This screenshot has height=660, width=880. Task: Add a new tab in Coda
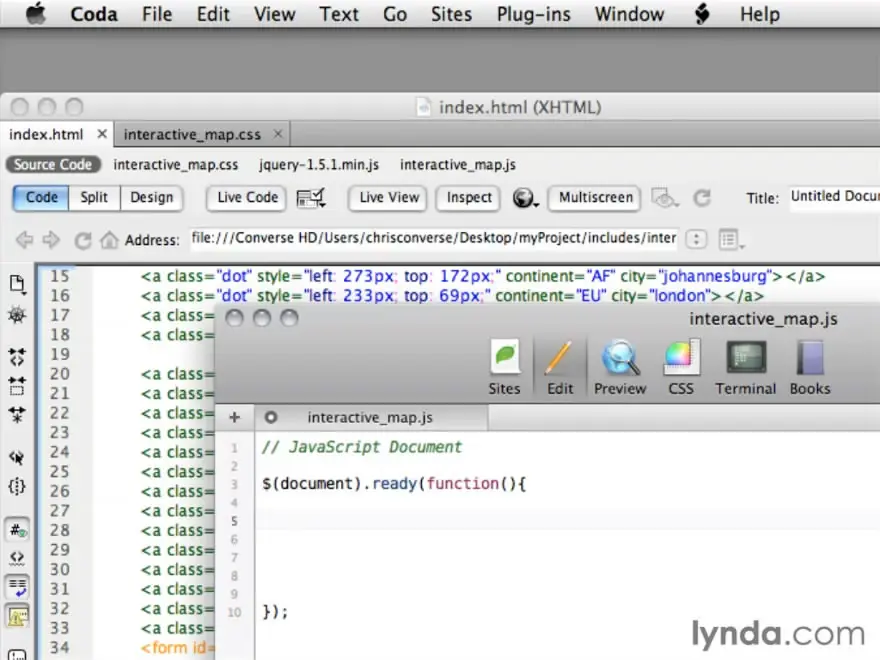point(235,418)
